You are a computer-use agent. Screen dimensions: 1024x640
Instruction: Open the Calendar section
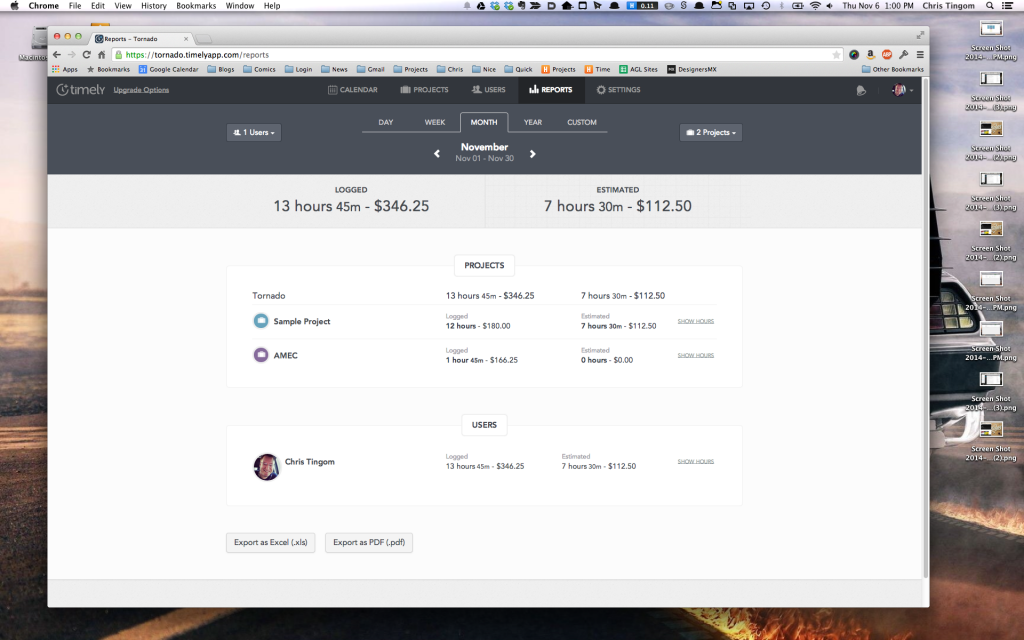click(x=353, y=89)
